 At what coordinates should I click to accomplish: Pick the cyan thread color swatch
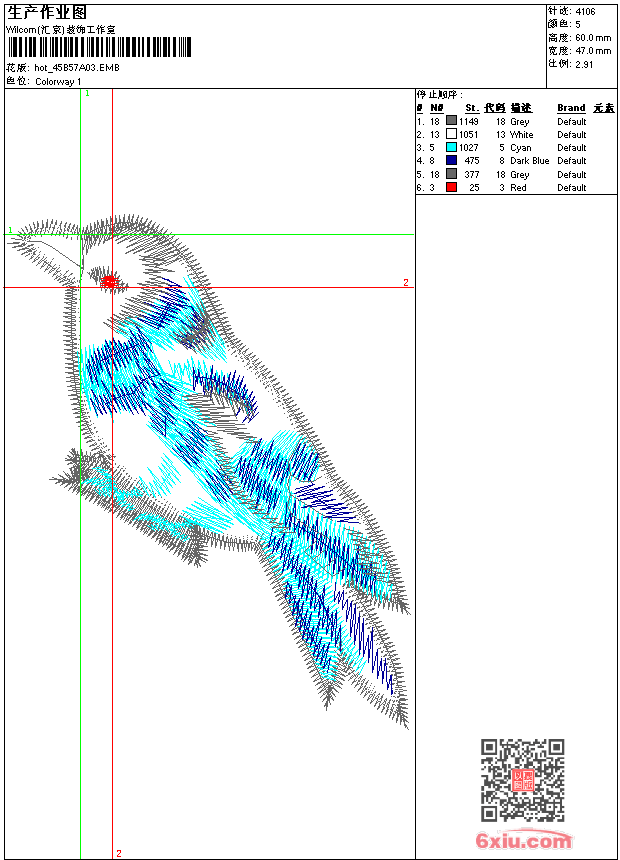(x=451, y=147)
